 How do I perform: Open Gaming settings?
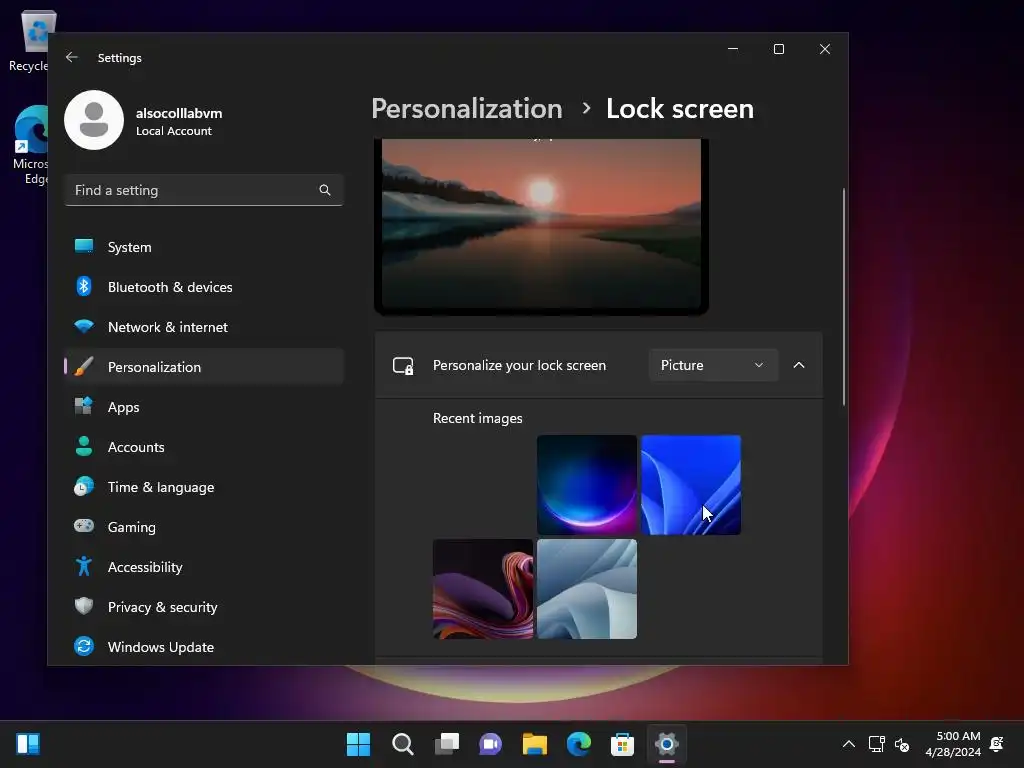tap(204, 526)
